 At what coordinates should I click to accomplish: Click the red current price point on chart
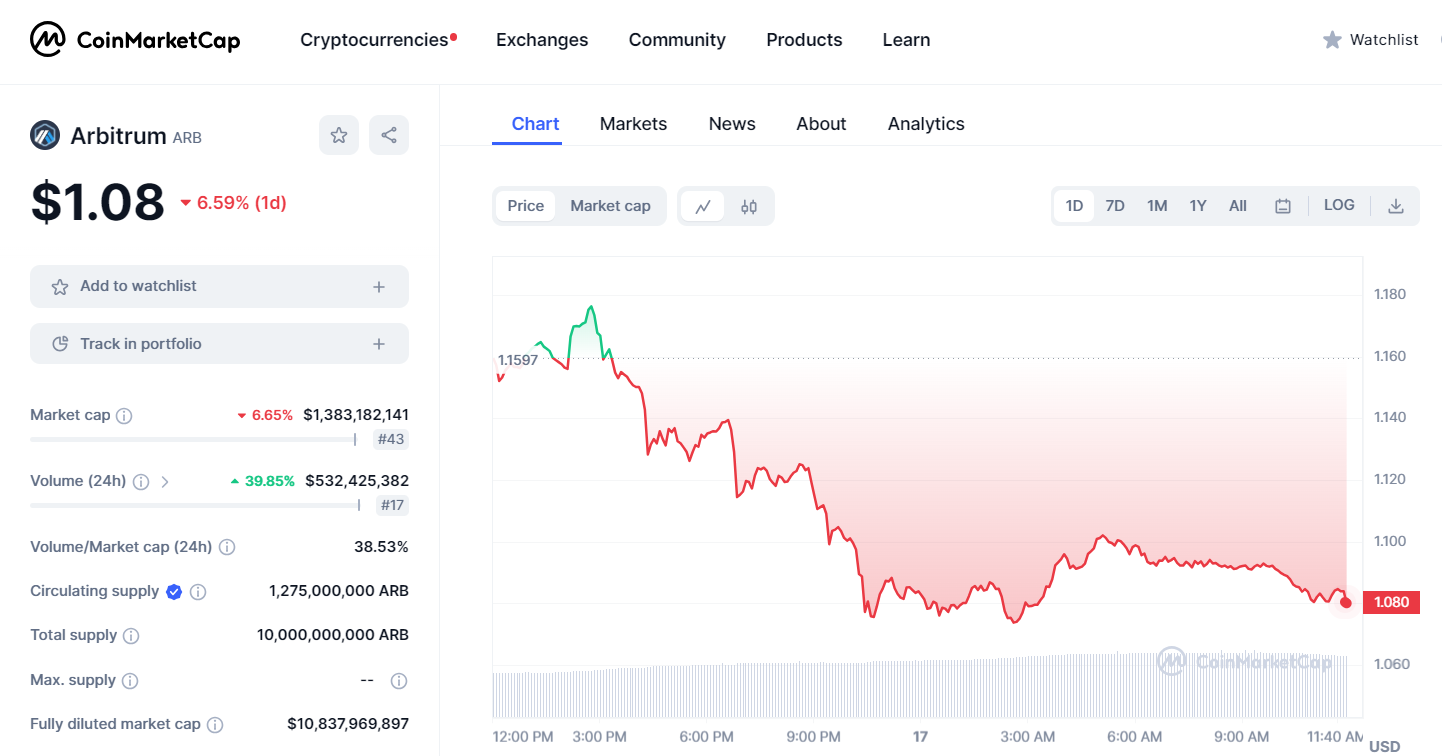pos(1346,602)
